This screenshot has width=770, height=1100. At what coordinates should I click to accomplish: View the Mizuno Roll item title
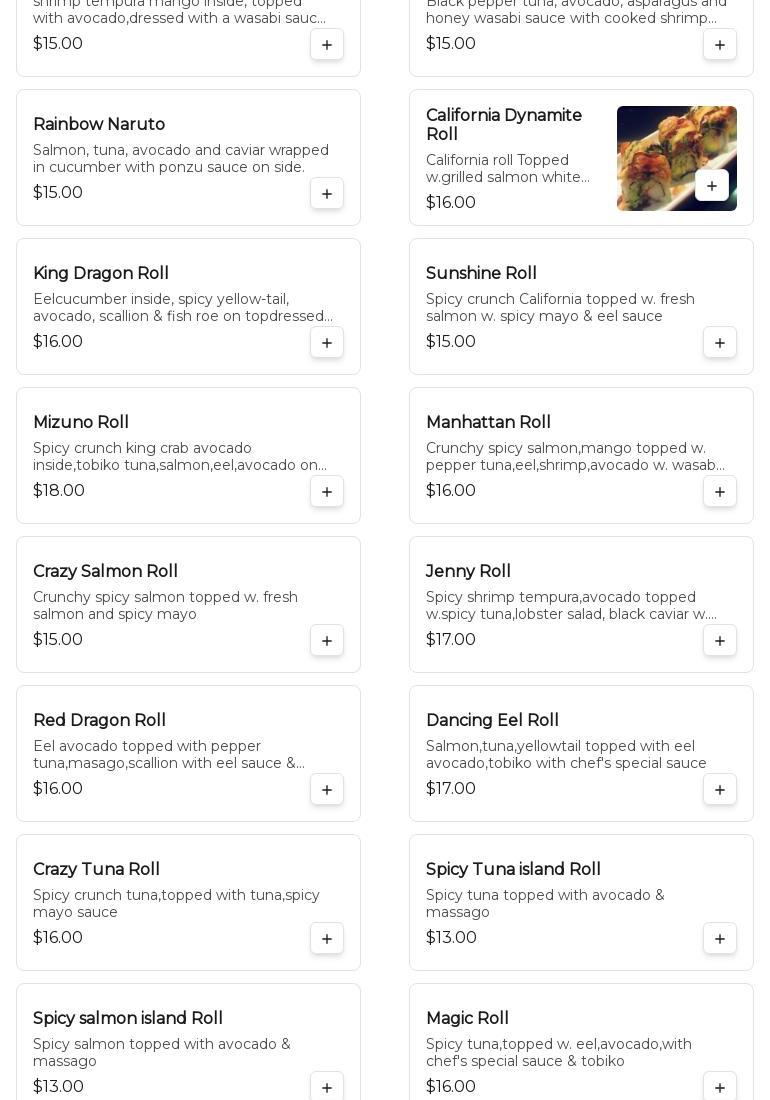point(81,422)
